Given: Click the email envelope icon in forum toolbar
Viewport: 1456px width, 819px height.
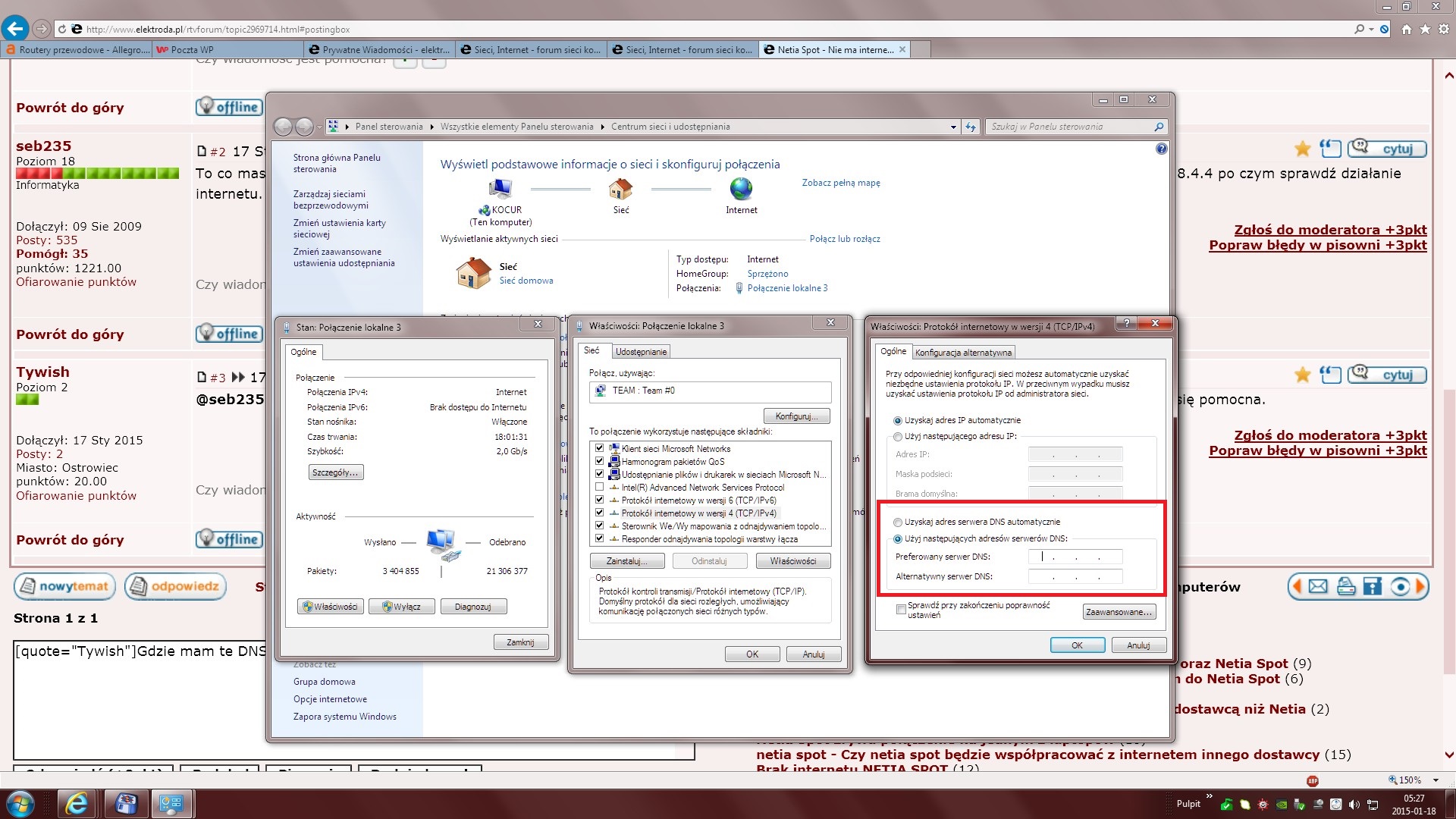Looking at the screenshot, I should coord(1318,586).
